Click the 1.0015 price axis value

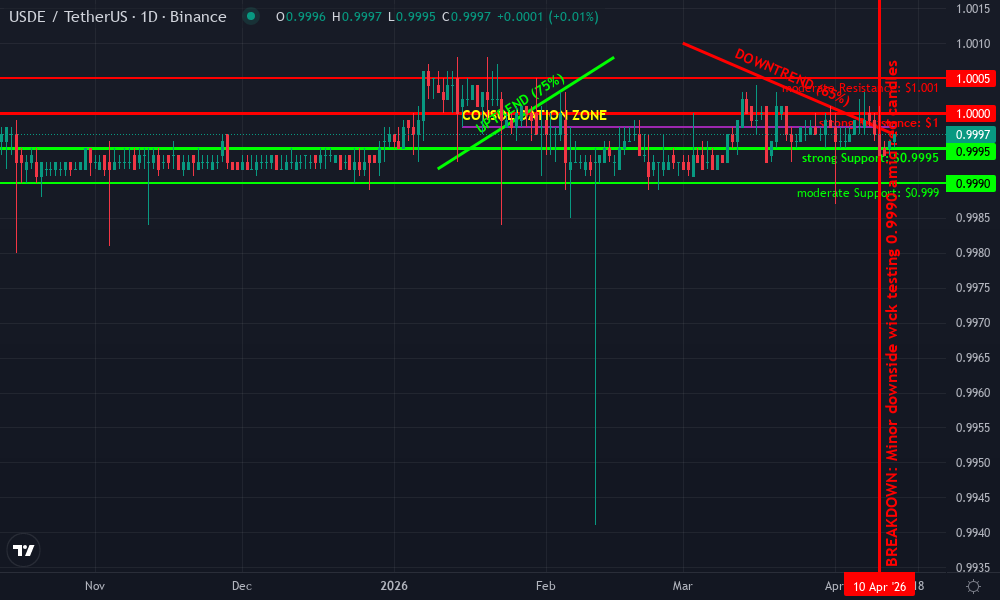(x=973, y=9)
